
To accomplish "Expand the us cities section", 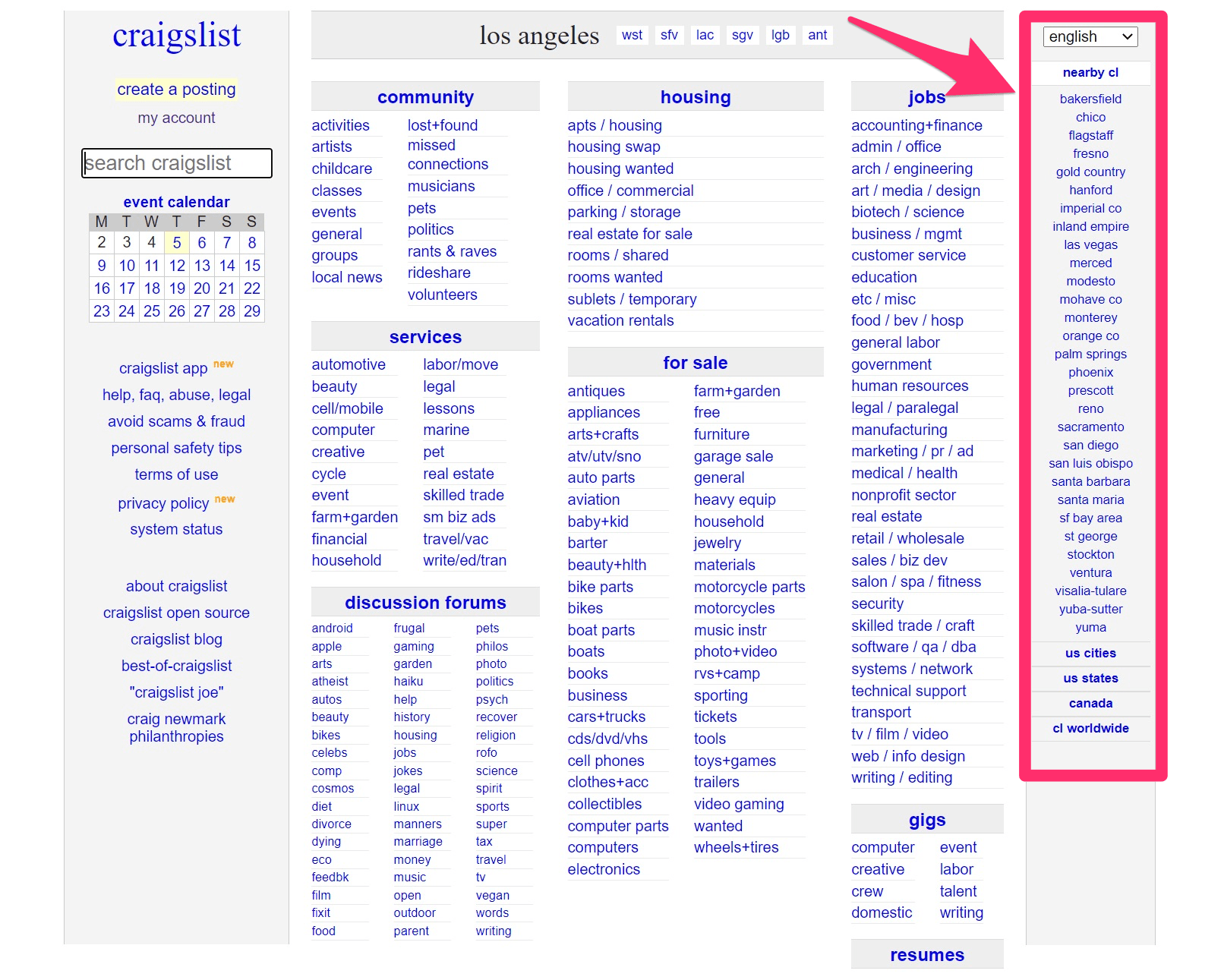I will coord(1090,653).
